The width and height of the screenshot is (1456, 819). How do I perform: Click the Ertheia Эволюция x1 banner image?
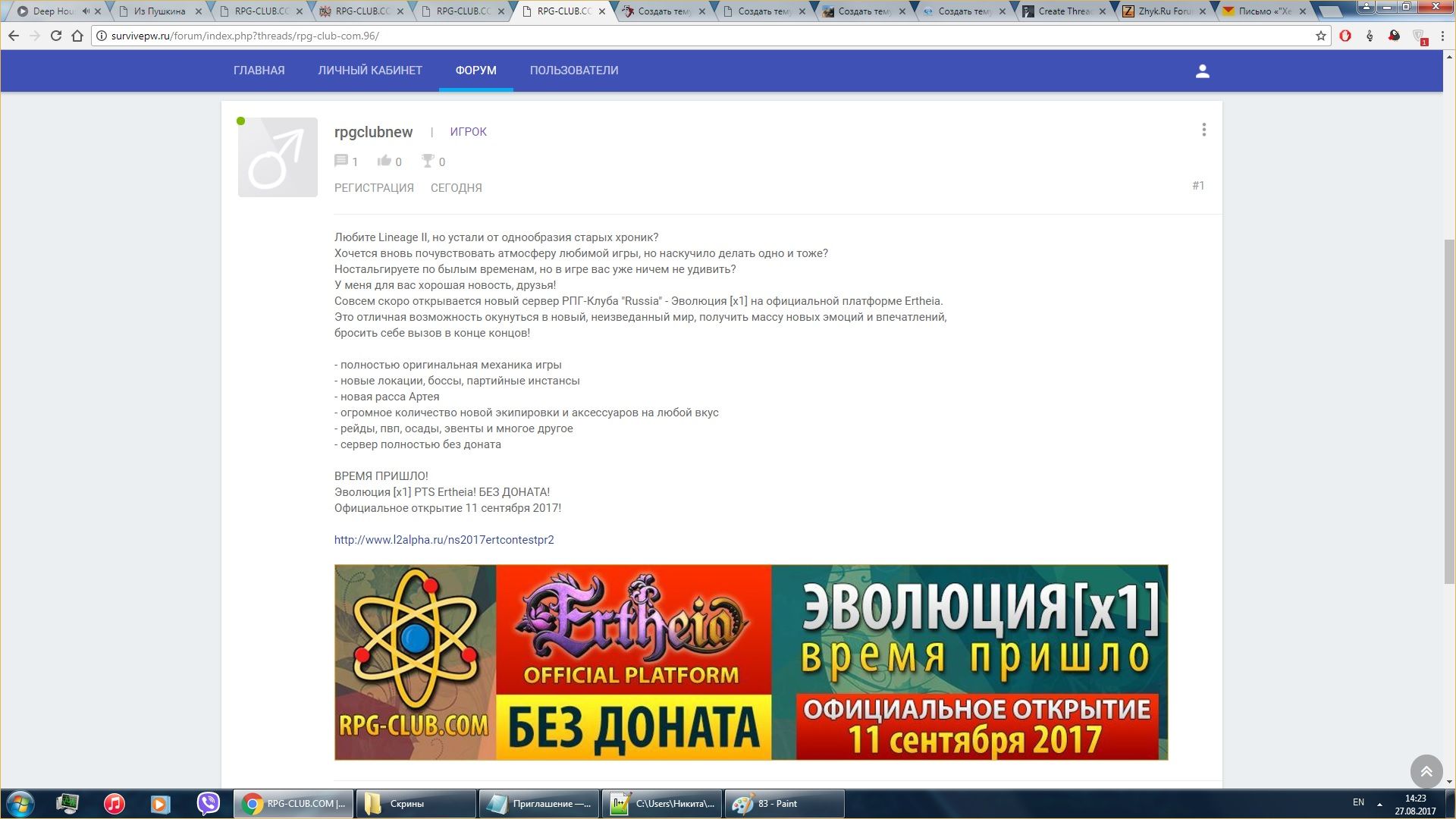click(x=751, y=662)
